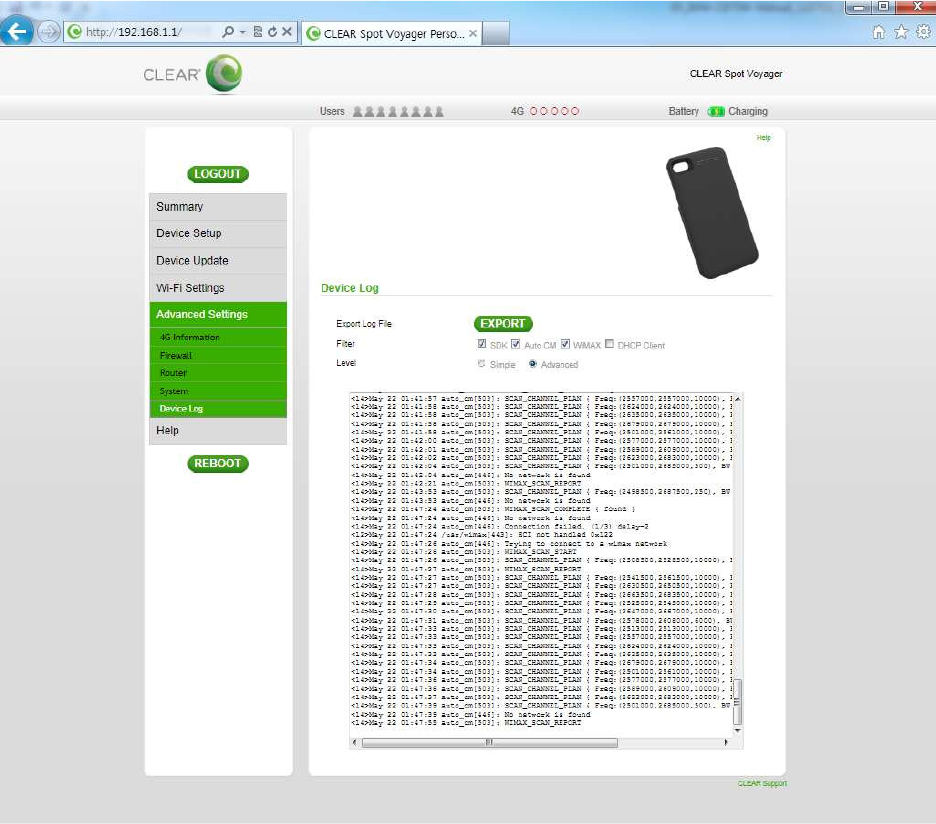Open the Firewall submenu item
This screenshot has width=936, height=824.
pos(218,355)
